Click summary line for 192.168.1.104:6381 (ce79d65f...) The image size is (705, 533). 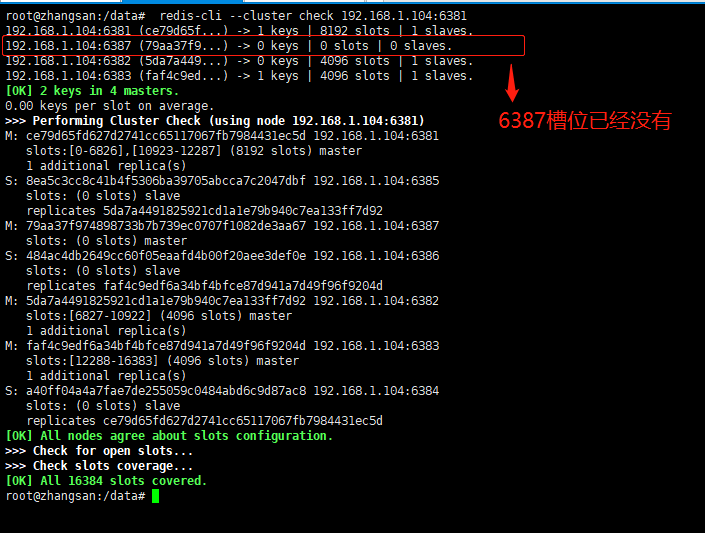(239, 31)
